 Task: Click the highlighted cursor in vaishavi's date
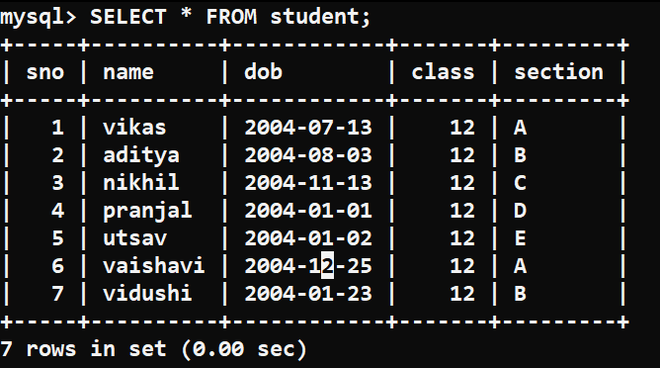(327, 265)
